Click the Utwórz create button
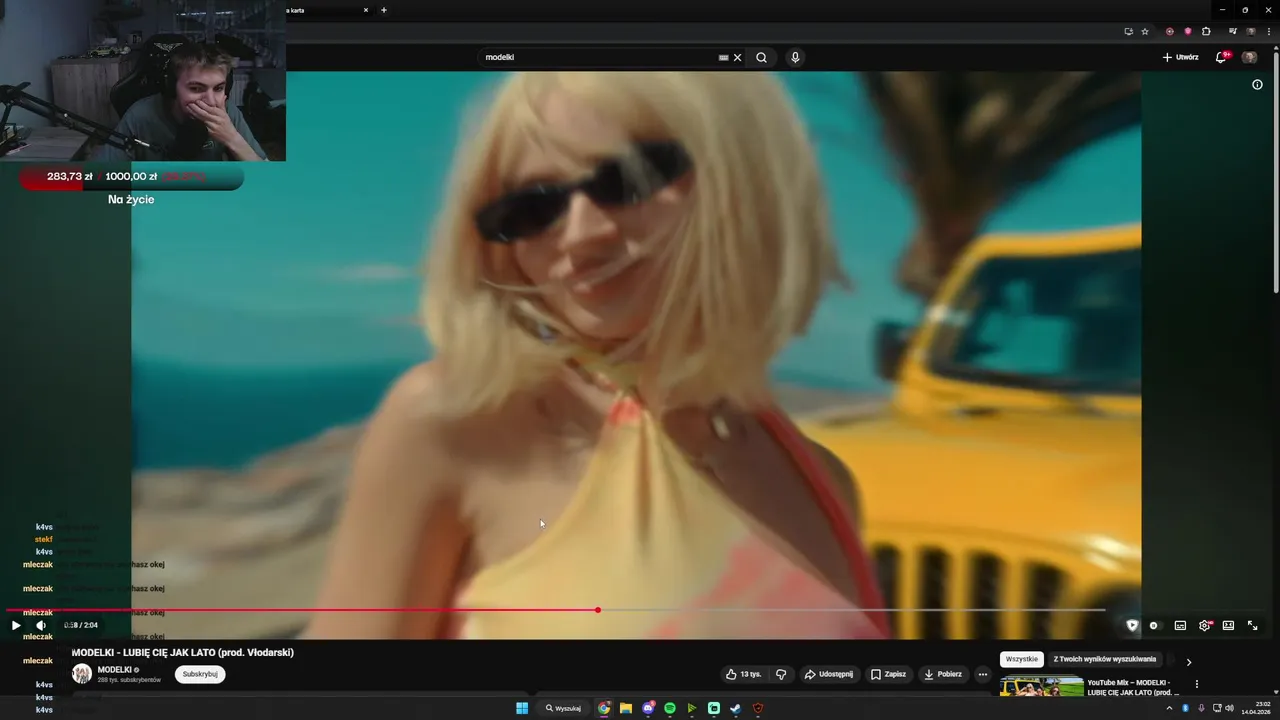 [1181, 57]
